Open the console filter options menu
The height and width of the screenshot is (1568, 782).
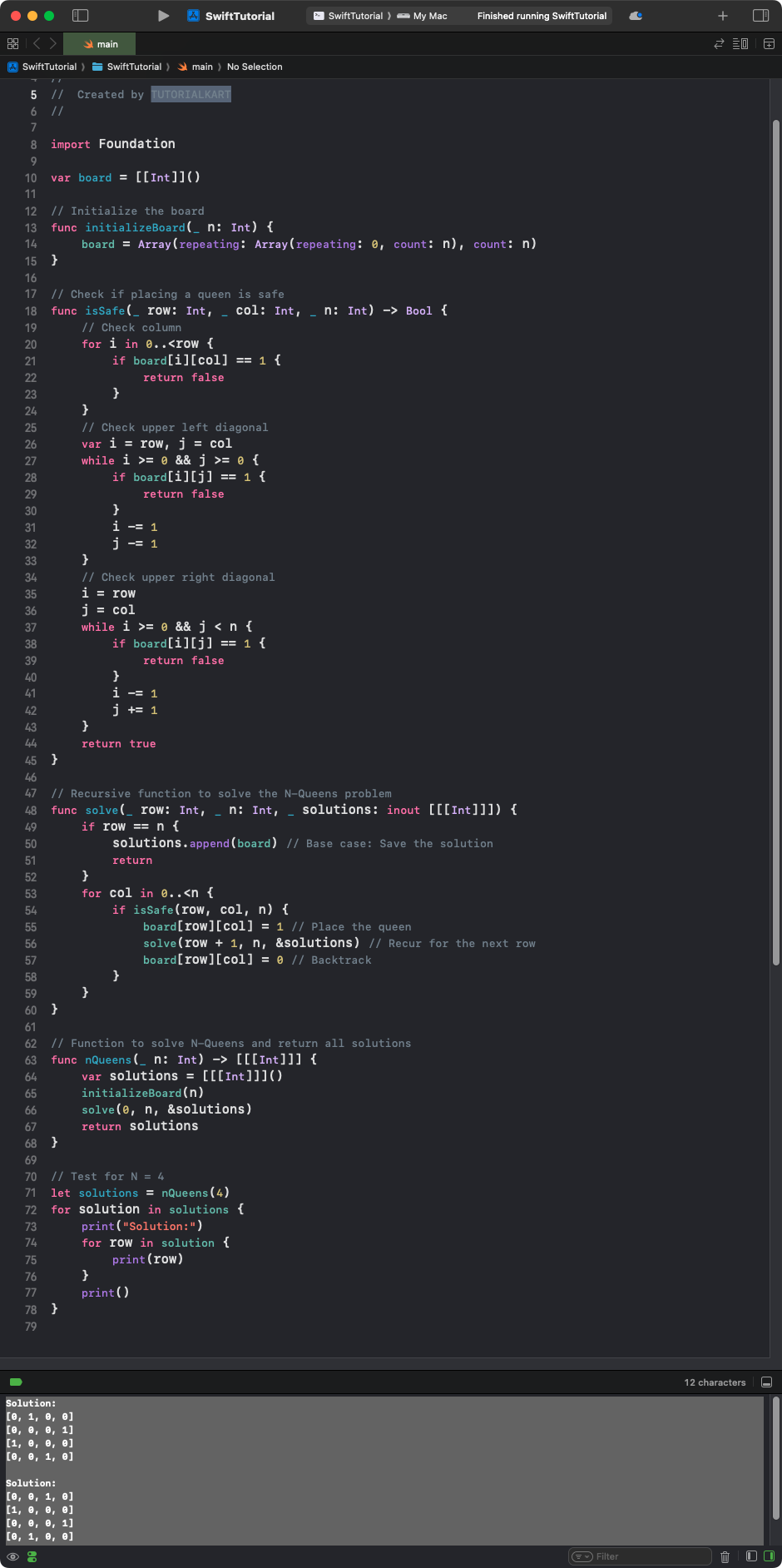click(x=582, y=1556)
